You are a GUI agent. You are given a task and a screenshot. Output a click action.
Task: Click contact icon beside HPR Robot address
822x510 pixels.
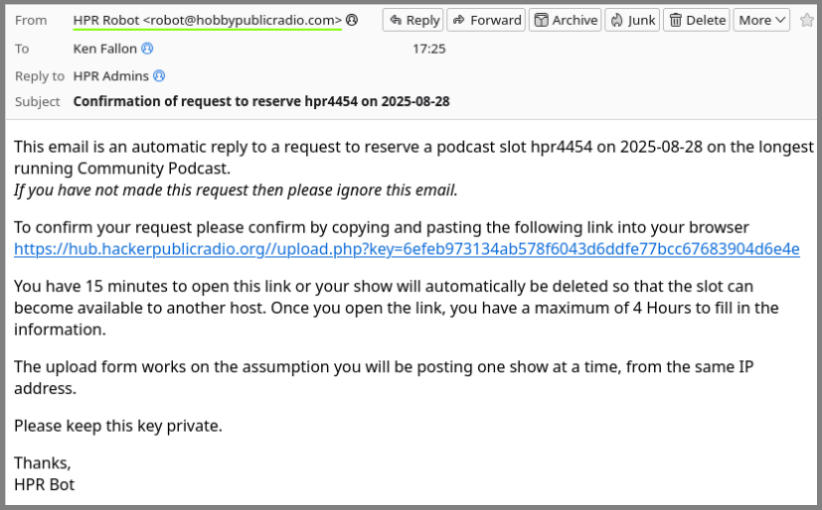coord(352,20)
